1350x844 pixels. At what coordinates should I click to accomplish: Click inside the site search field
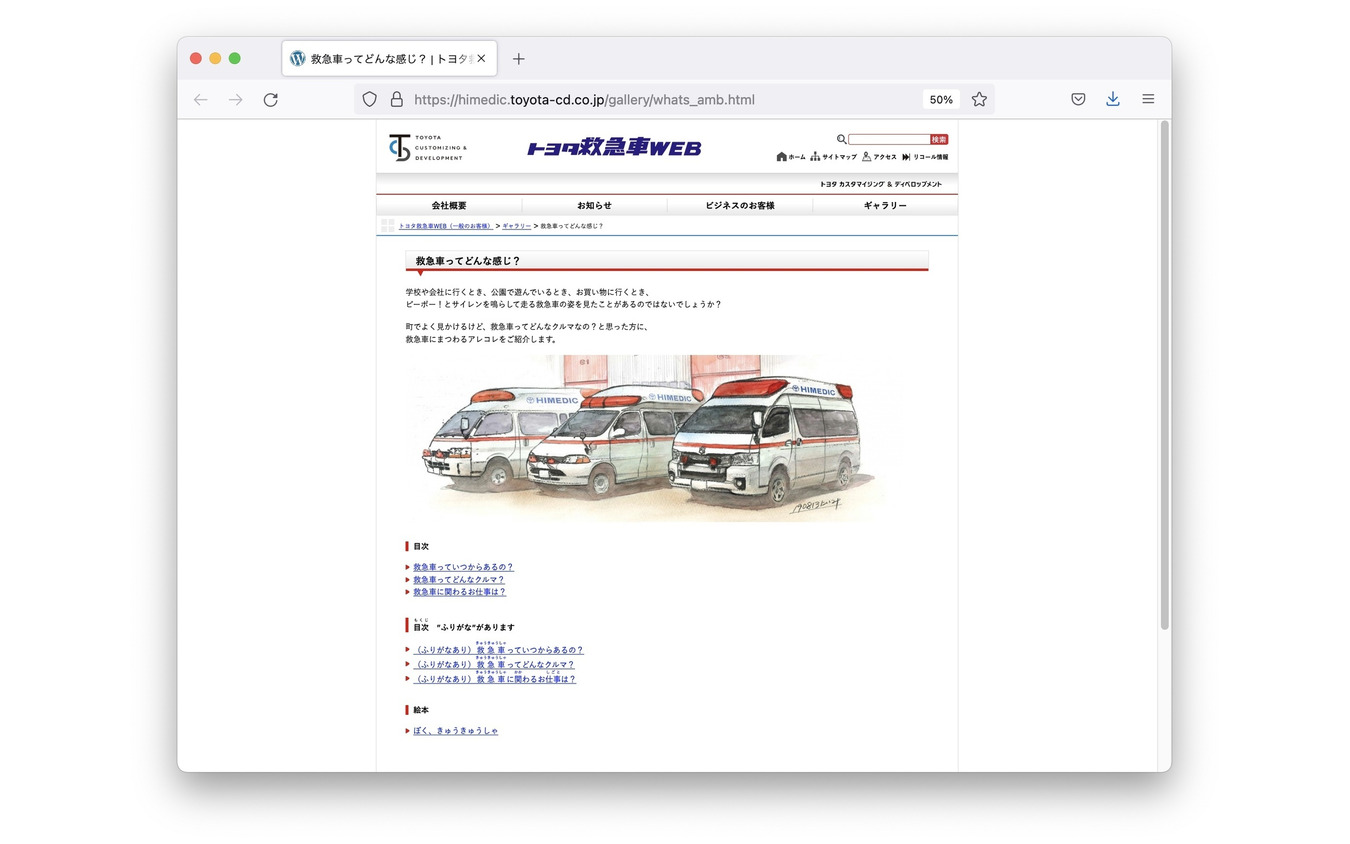pyautogui.click(x=889, y=140)
